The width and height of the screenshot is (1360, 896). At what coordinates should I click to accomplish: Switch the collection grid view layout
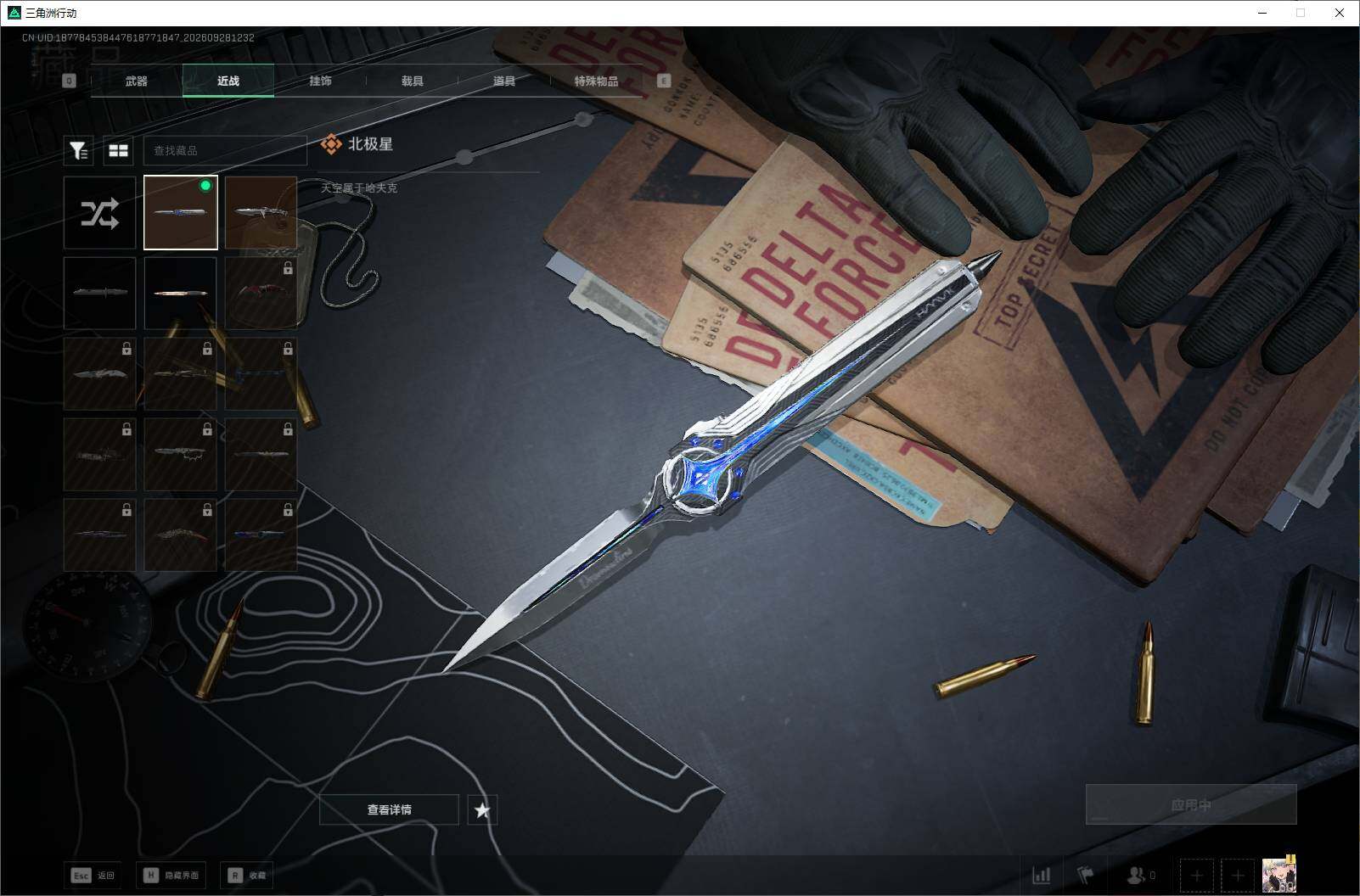118,150
